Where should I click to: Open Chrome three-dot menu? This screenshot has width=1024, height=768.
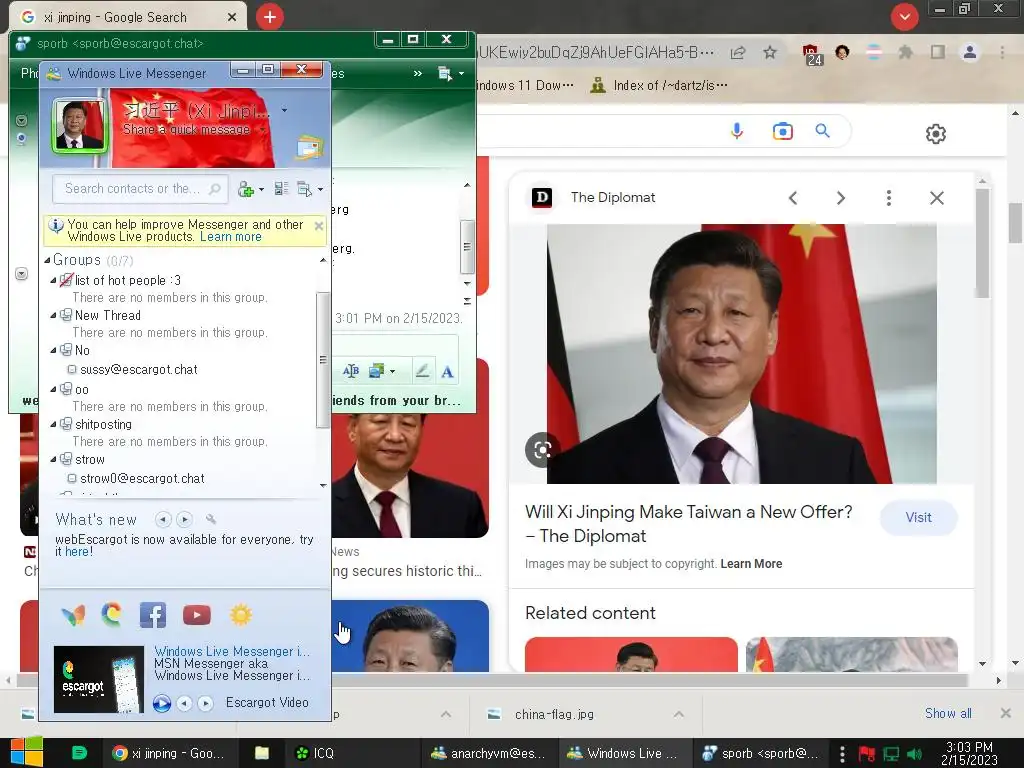[x=1002, y=52]
